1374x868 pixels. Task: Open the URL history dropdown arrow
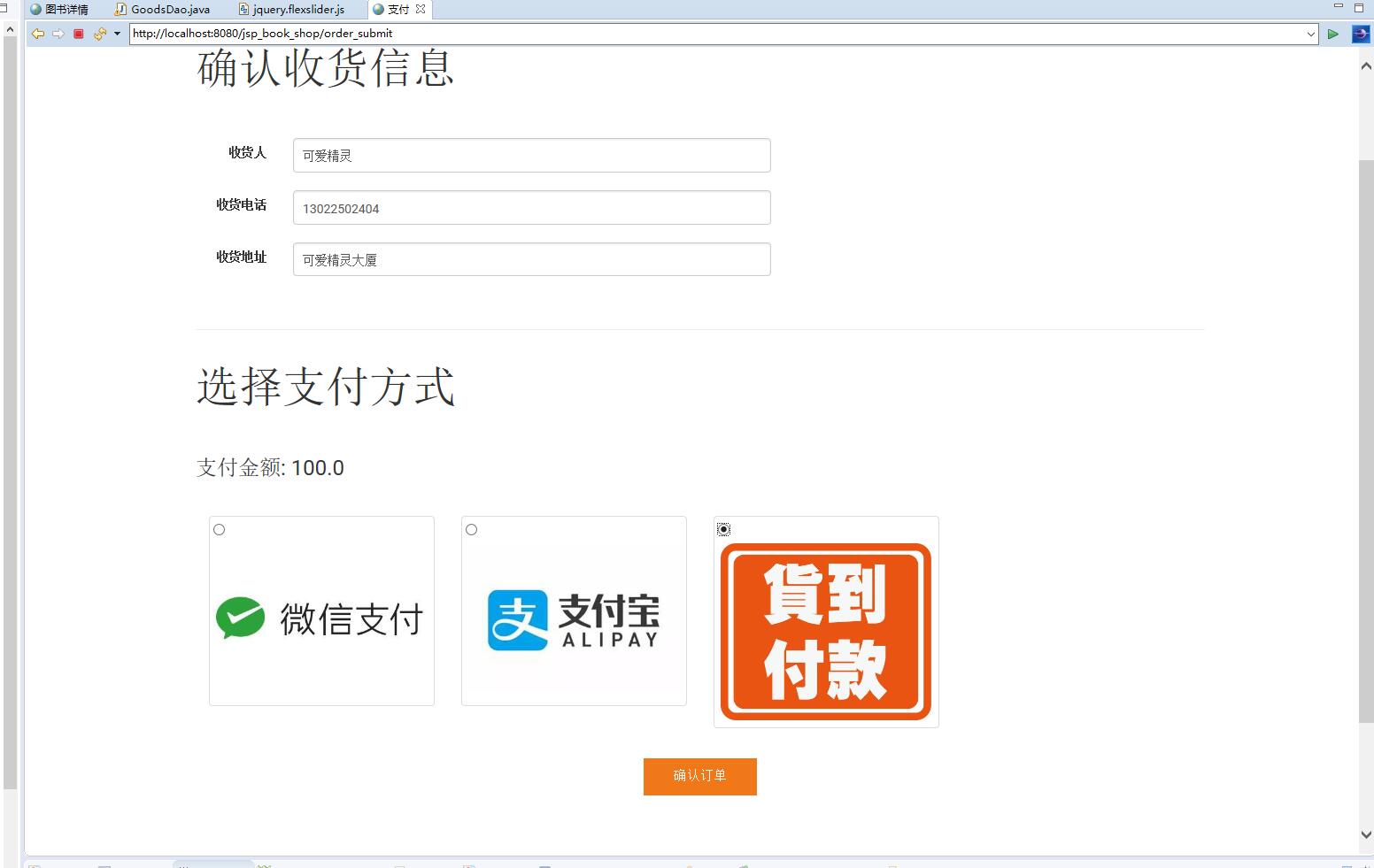pos(1313,34)
